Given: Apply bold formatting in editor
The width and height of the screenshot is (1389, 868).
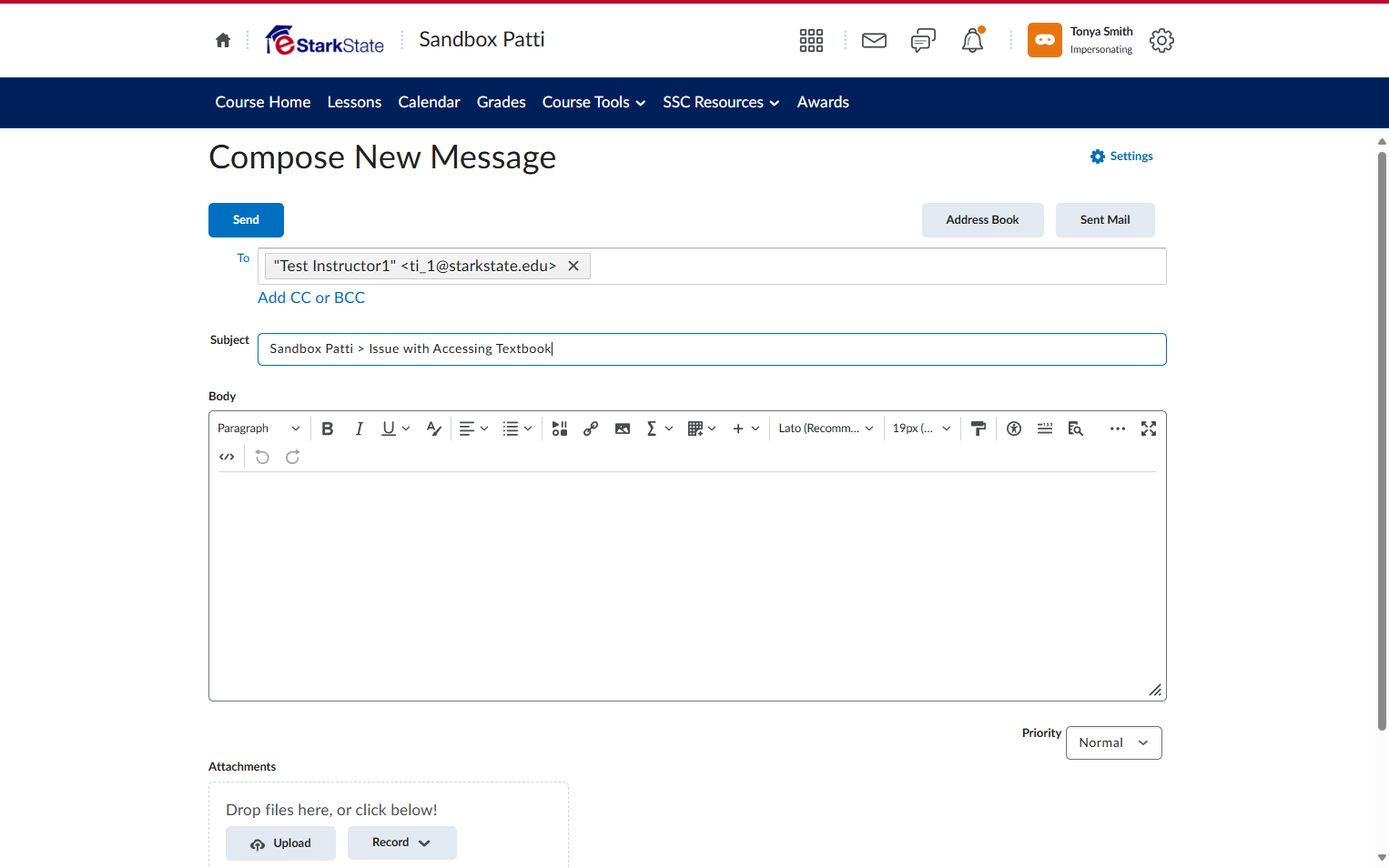Looking at the screenshot, I should coord(328,429).
